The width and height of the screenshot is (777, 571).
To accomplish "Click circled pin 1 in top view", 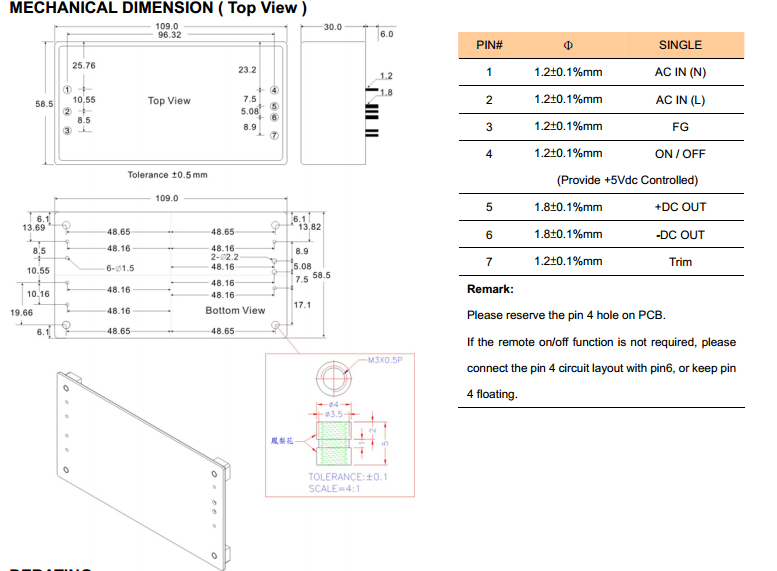I will click(66, 90).
